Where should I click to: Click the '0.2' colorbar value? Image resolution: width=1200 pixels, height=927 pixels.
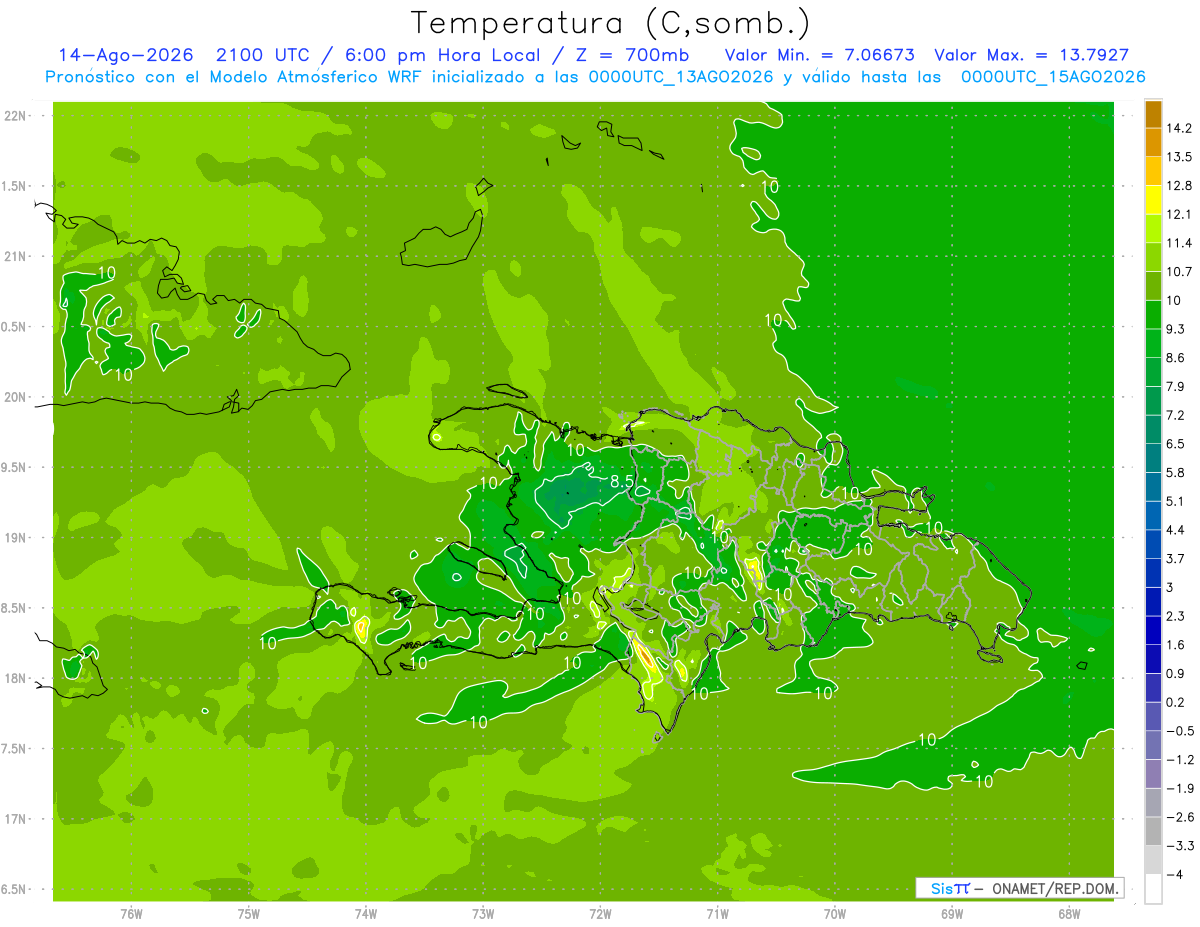click(x=1176, y=702)
